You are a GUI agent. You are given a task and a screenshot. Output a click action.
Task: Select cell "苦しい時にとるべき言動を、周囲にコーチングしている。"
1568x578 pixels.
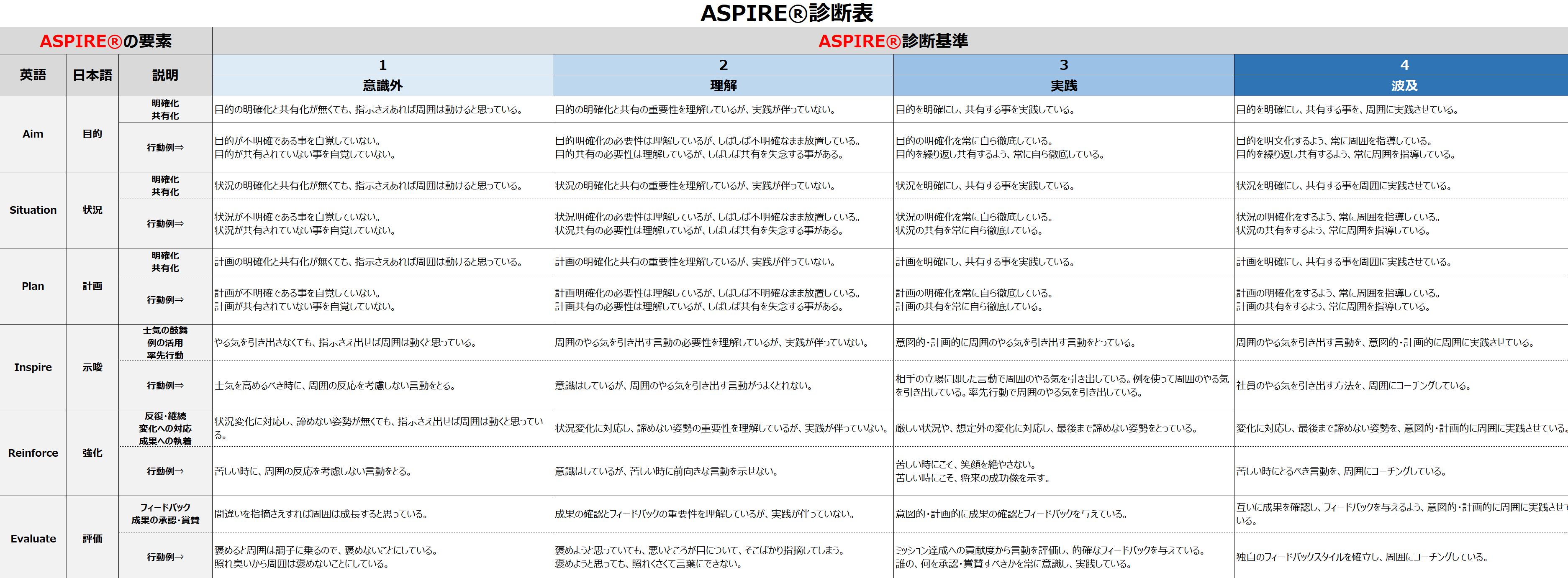tap(1401, 471)
